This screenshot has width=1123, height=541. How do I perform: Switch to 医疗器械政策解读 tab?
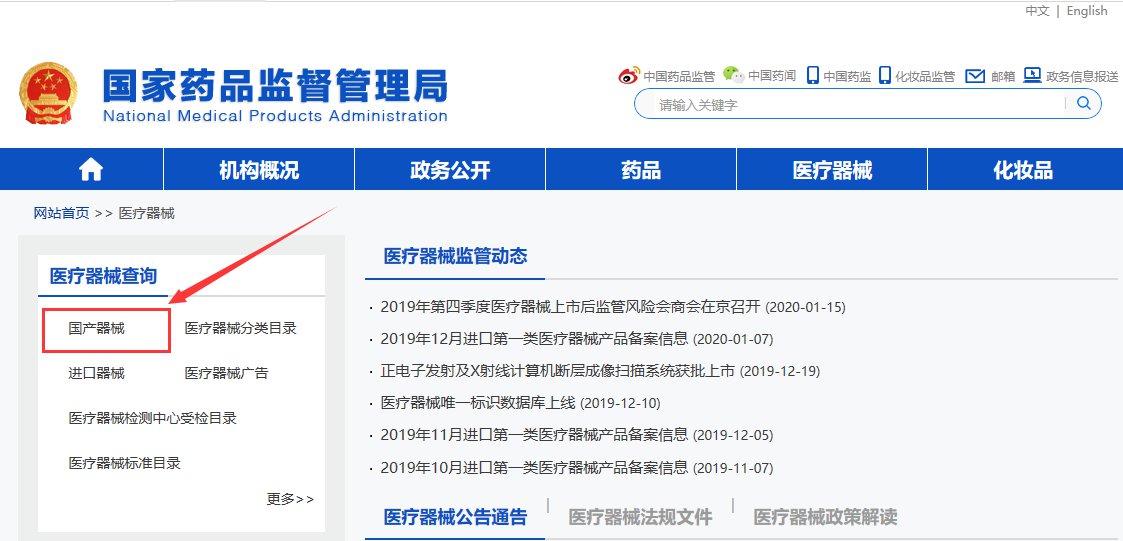pyautogui.click(x=825, y=517)
